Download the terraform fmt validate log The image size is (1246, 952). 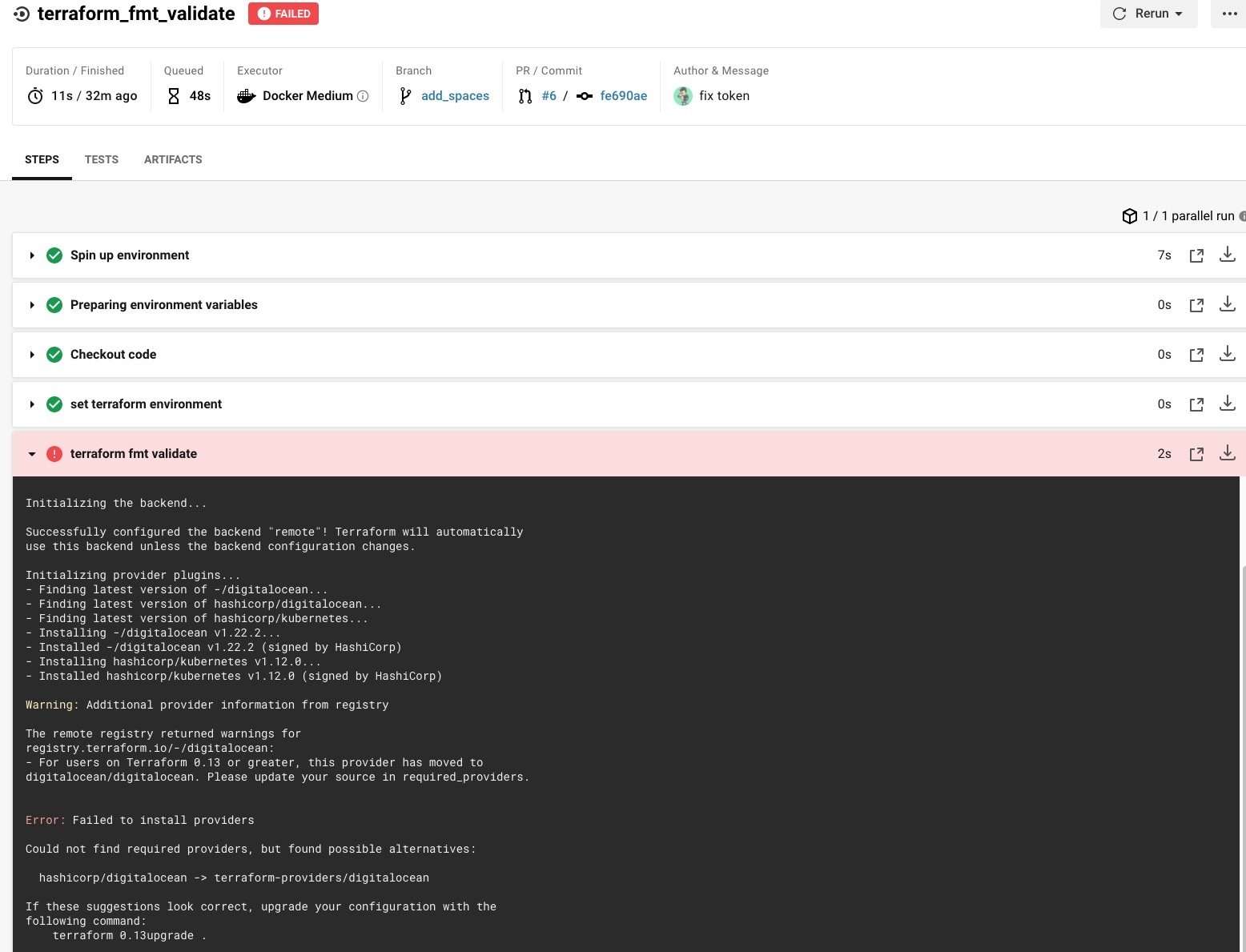1227,453
